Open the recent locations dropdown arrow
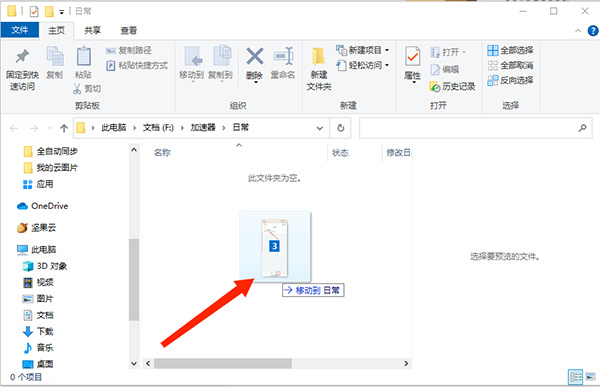 [x=50, y=128]
